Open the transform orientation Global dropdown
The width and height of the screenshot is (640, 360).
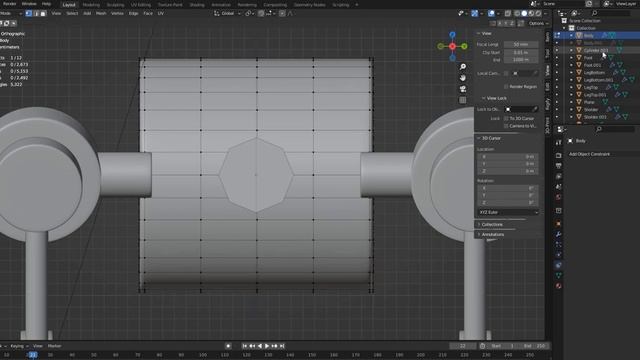228,13
